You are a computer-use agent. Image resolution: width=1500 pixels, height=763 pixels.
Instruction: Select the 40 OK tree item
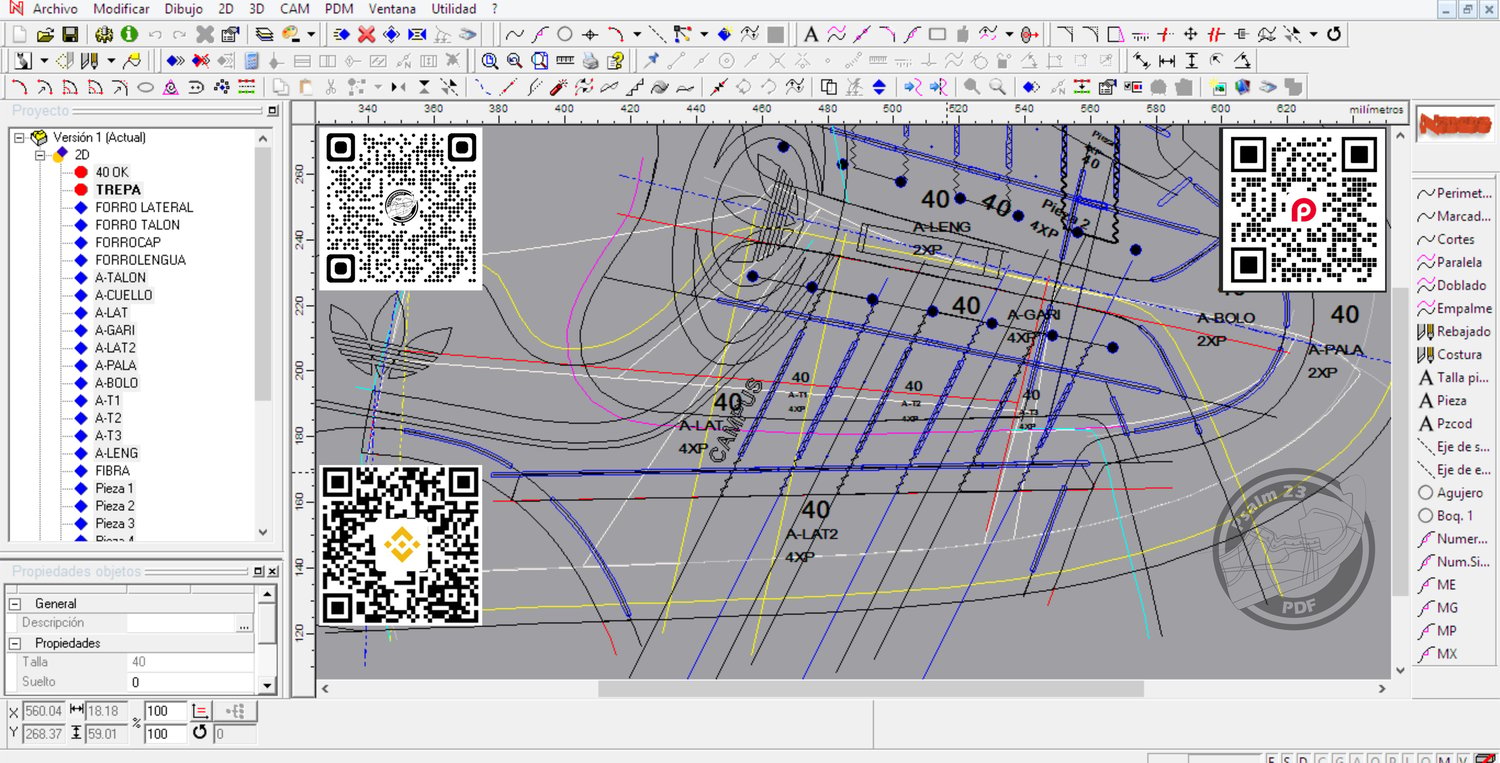(x=112, y=172)
